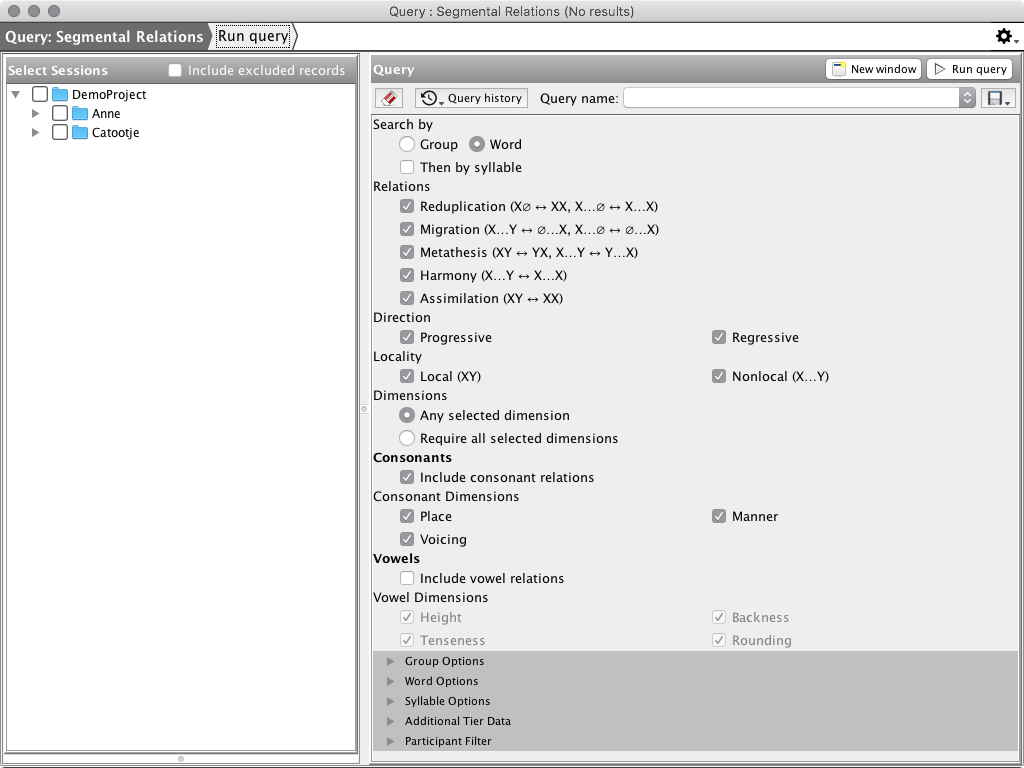The width and height of the screenshot is (1024, 768).
Task: Enable Include vowel relations
Action: point(407,578)
